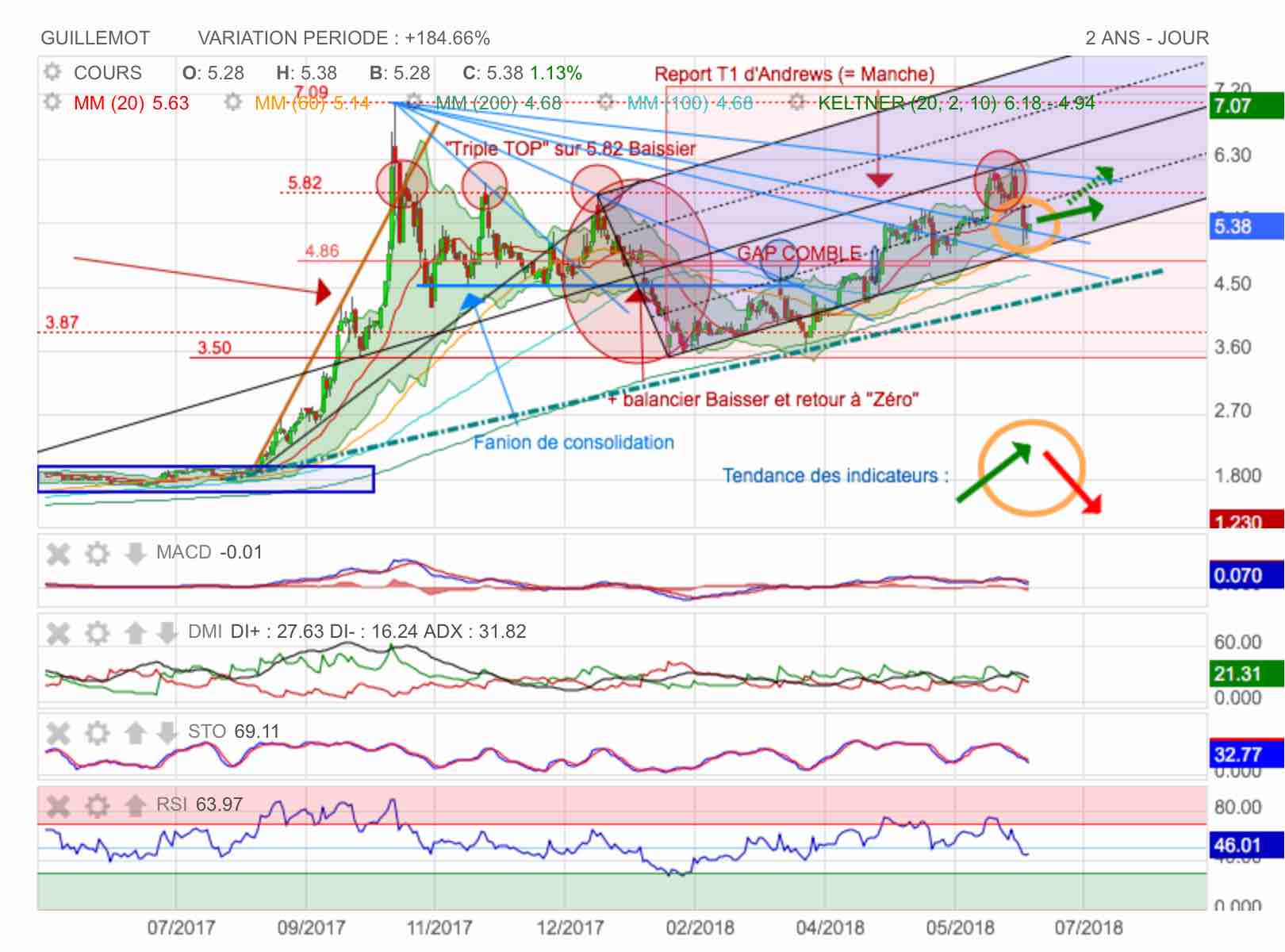Click the green 21.31 DMI value tag
1285x952 pixels.
pos(1245,674)
